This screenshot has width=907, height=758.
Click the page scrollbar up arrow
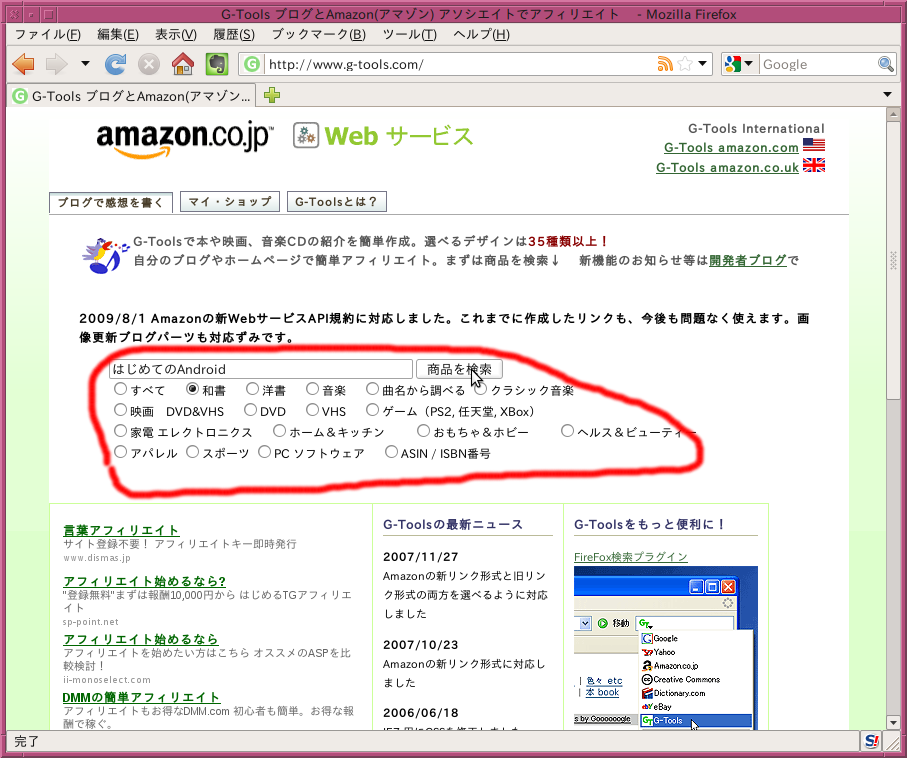point(893,114)
